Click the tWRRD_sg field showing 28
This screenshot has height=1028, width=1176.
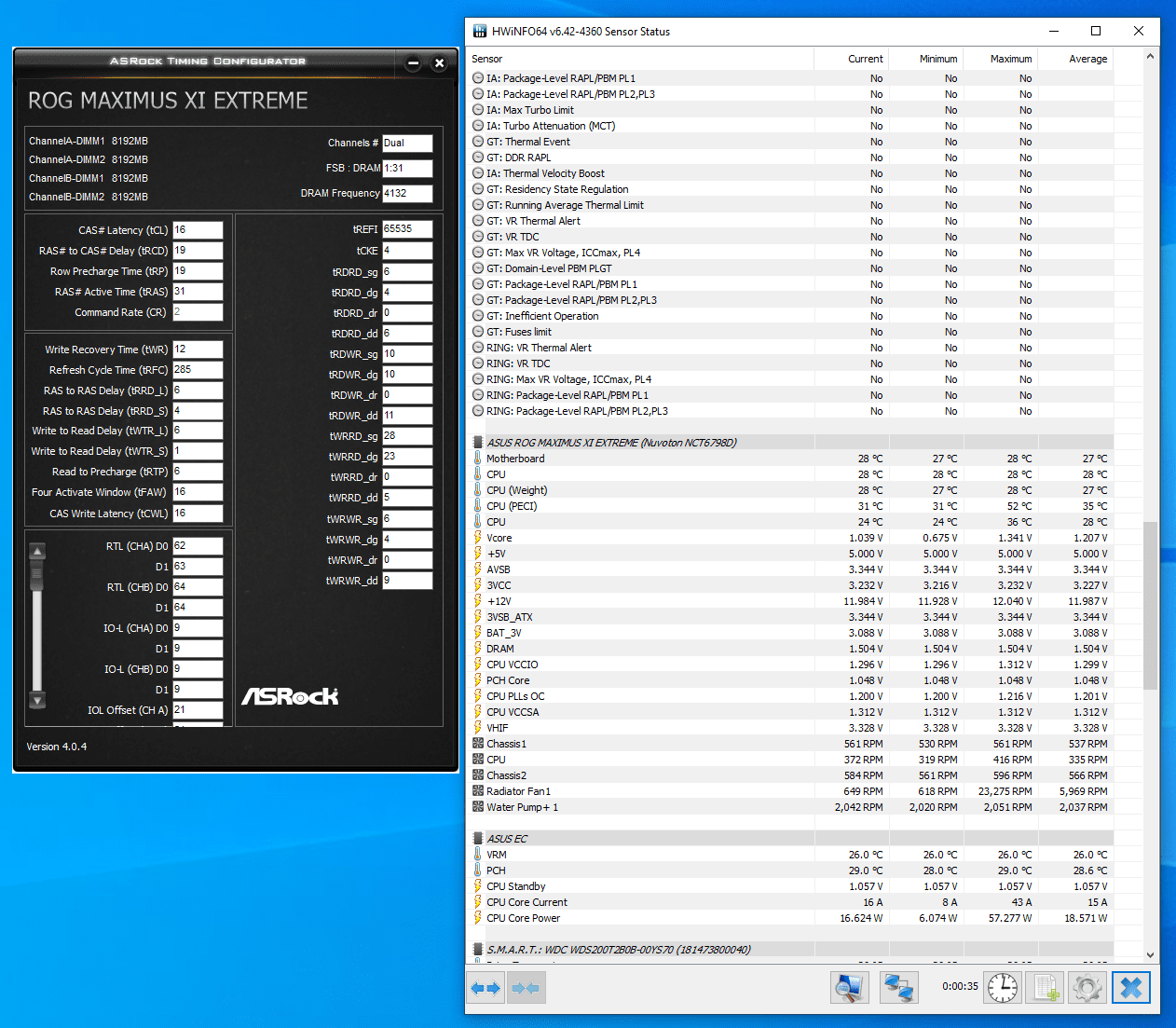(407, 436)
